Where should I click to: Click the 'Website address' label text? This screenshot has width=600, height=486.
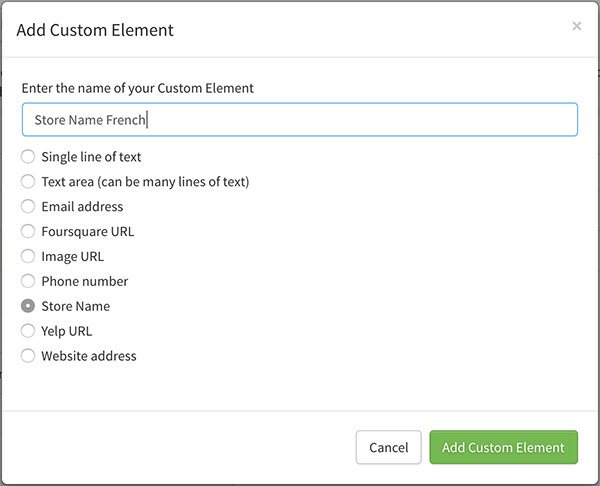(89, 356)
